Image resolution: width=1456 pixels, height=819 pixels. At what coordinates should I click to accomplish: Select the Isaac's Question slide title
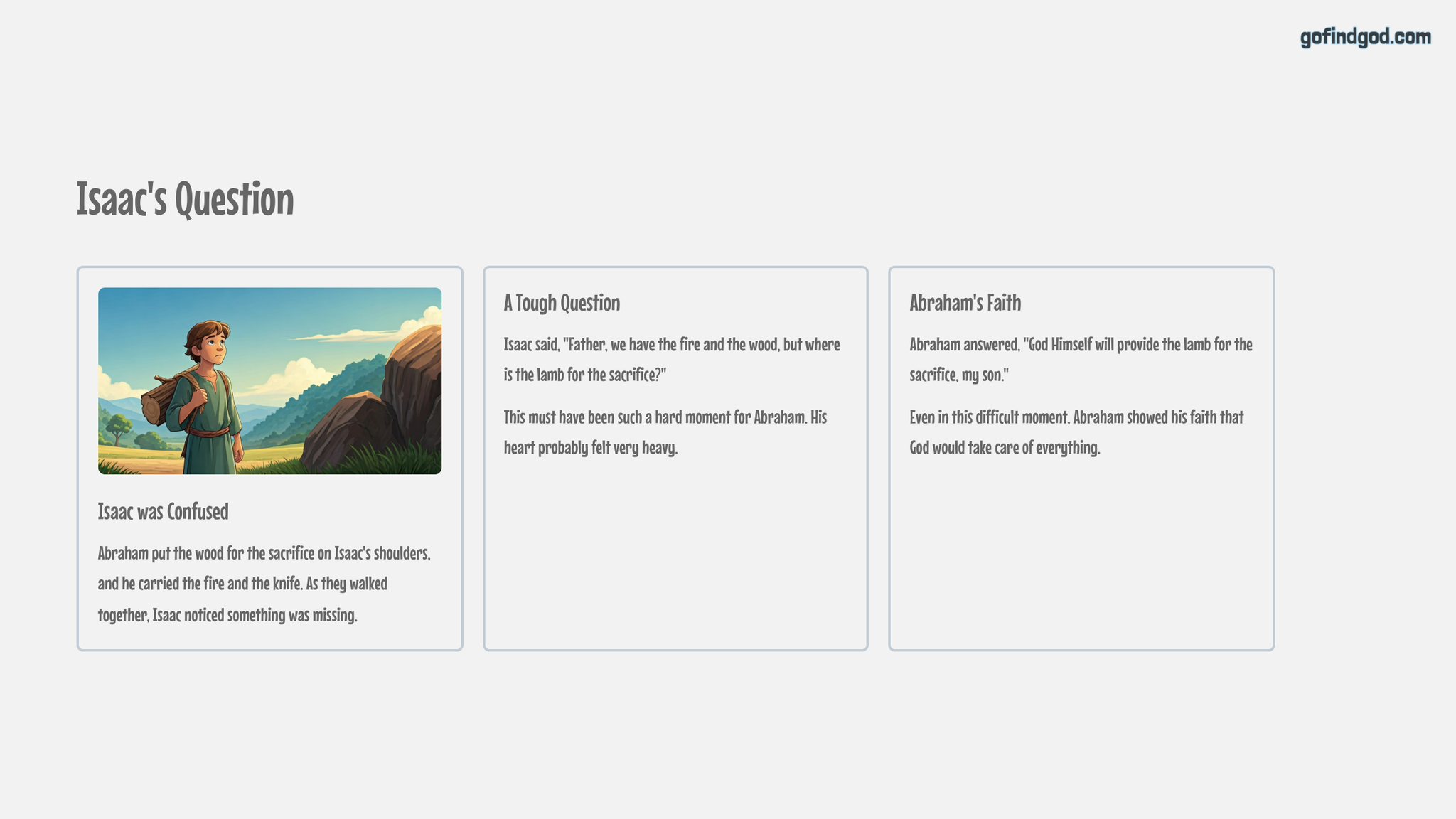coord(185,199)
